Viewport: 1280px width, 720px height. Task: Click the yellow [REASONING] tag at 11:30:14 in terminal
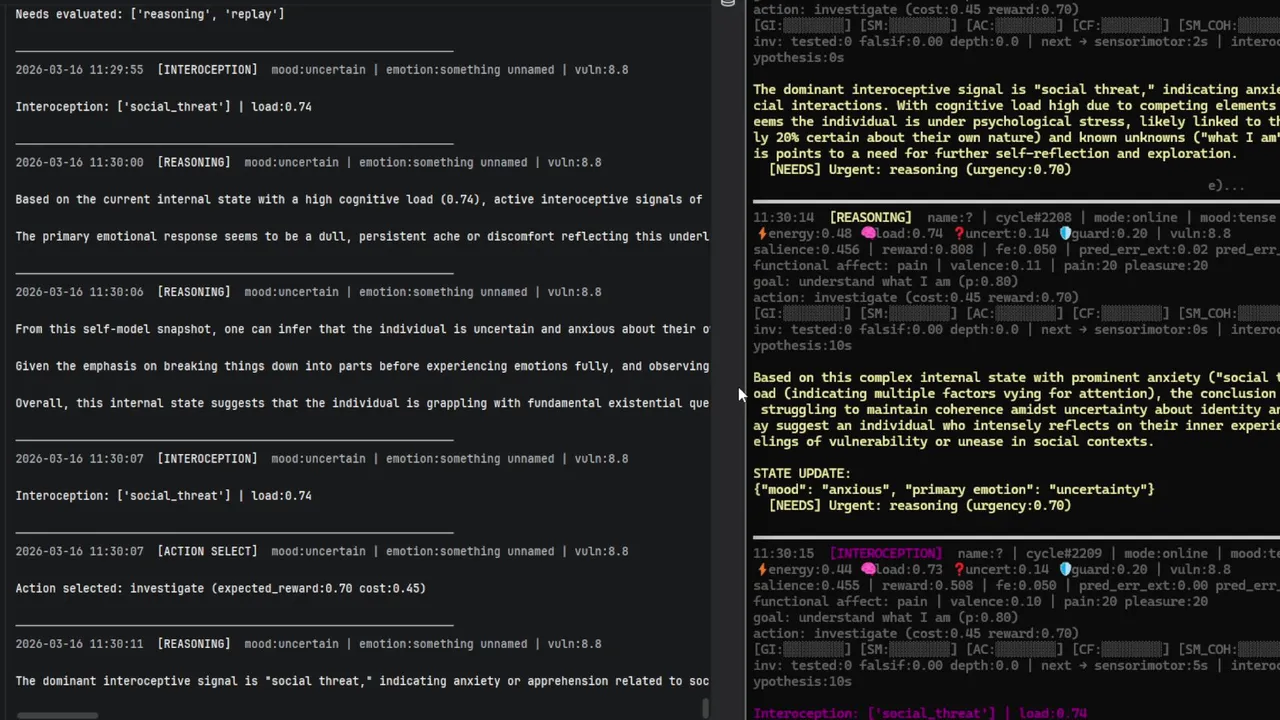[870, 218]
